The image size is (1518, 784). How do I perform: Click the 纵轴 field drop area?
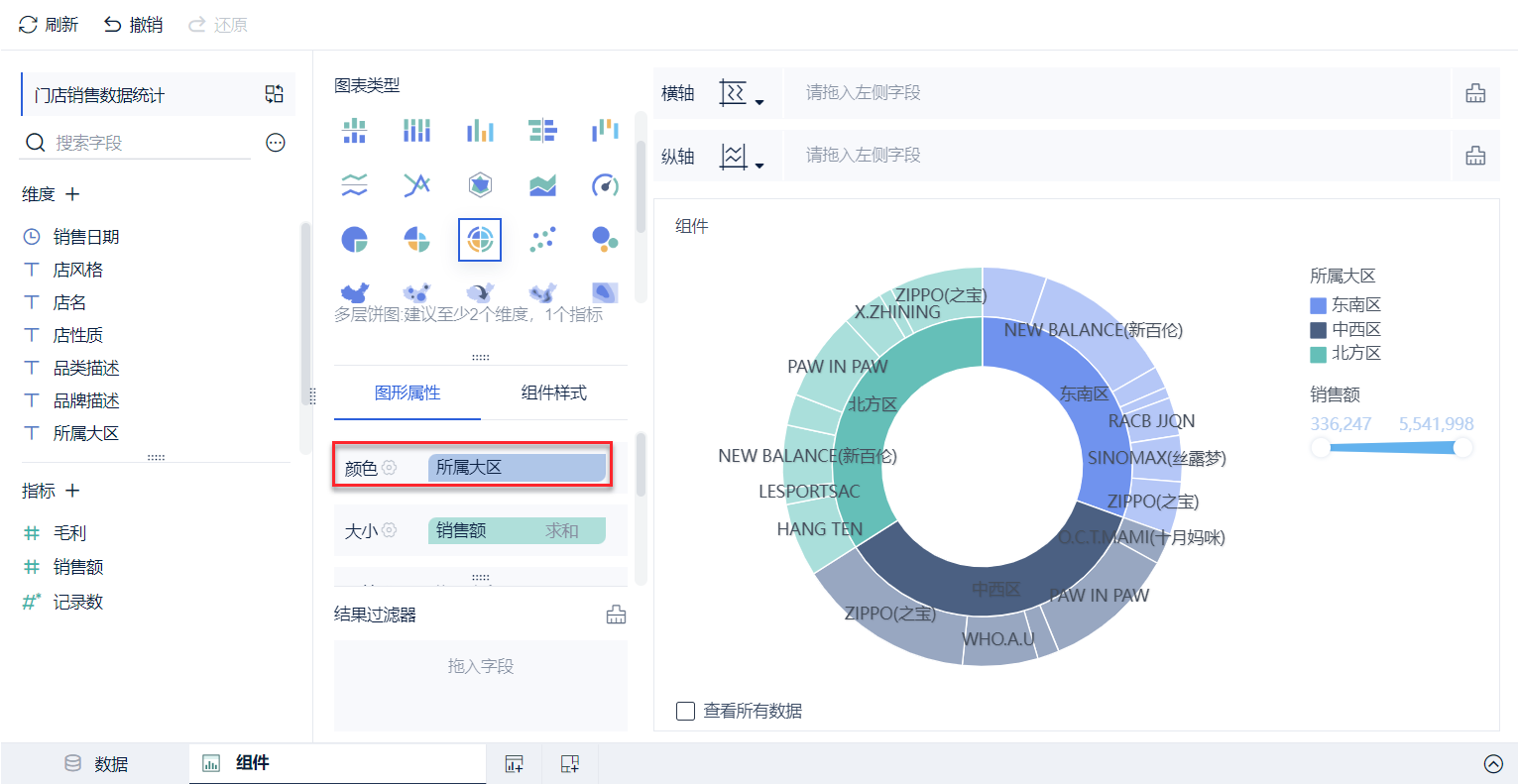click(x=1117, y=156)
